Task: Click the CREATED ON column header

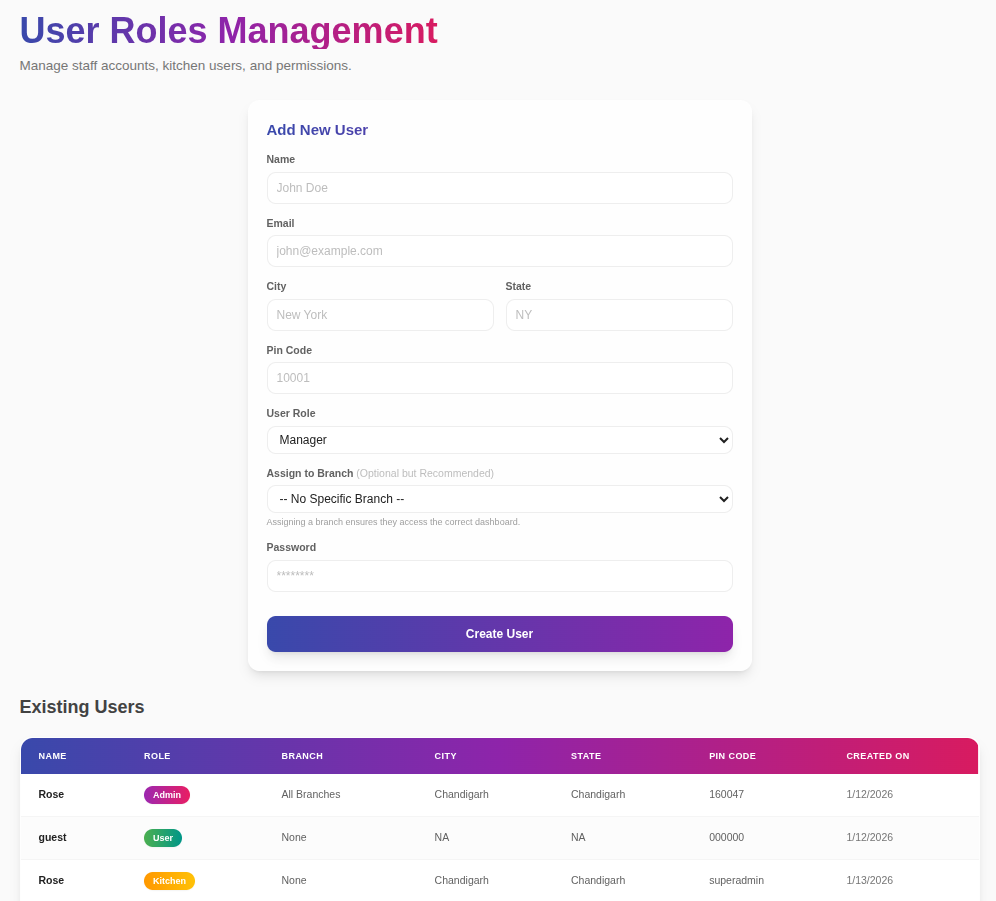Action: pos(877,756)
